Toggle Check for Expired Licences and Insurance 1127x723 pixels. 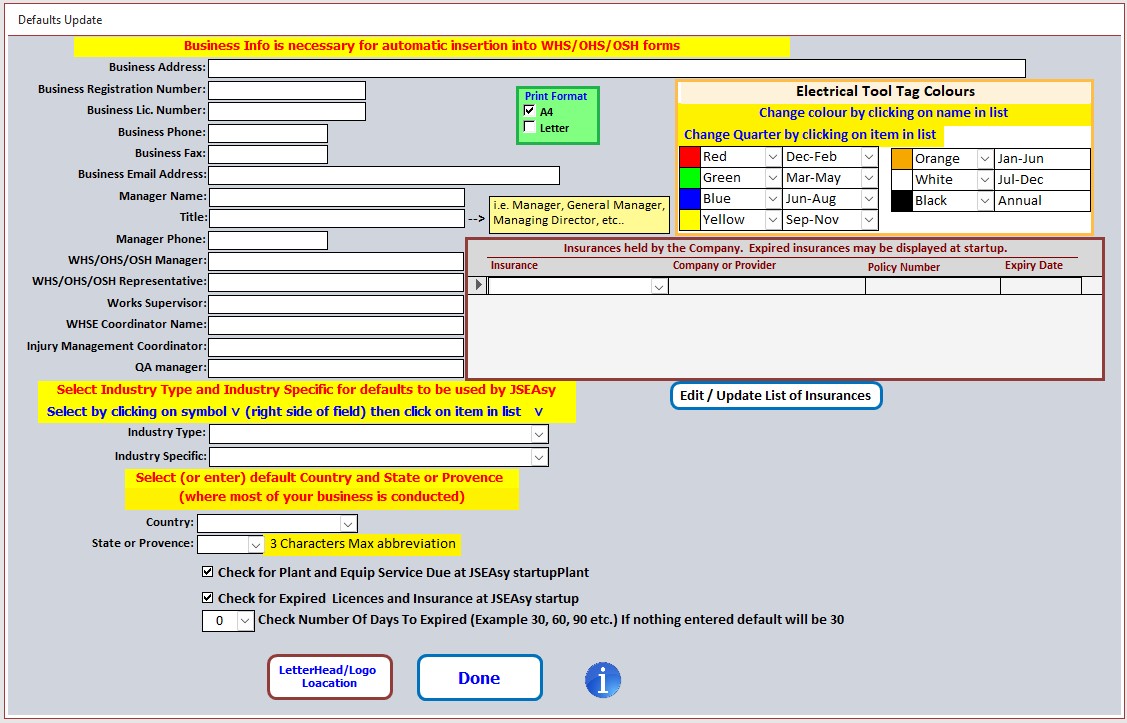(x=208, y=597)
